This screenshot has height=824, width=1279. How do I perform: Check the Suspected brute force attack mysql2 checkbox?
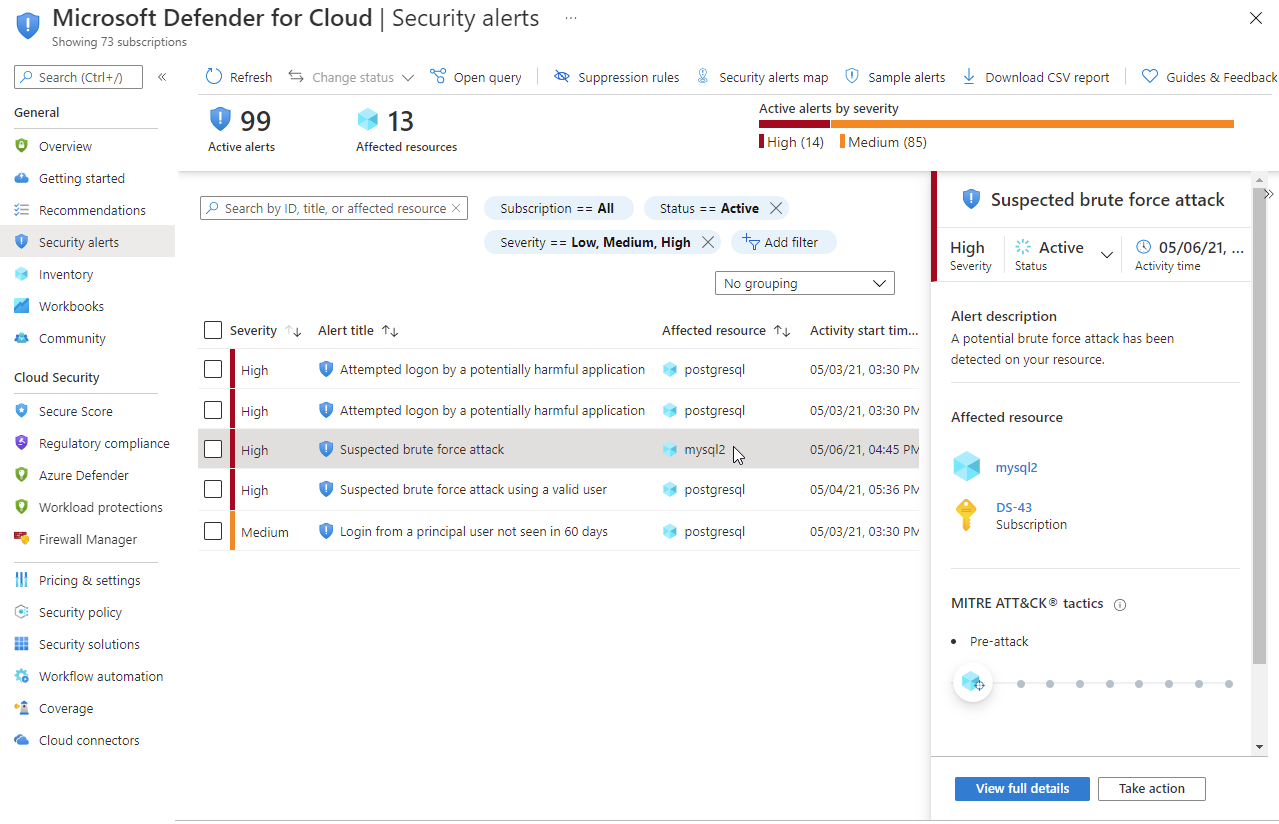coord(213,449)
